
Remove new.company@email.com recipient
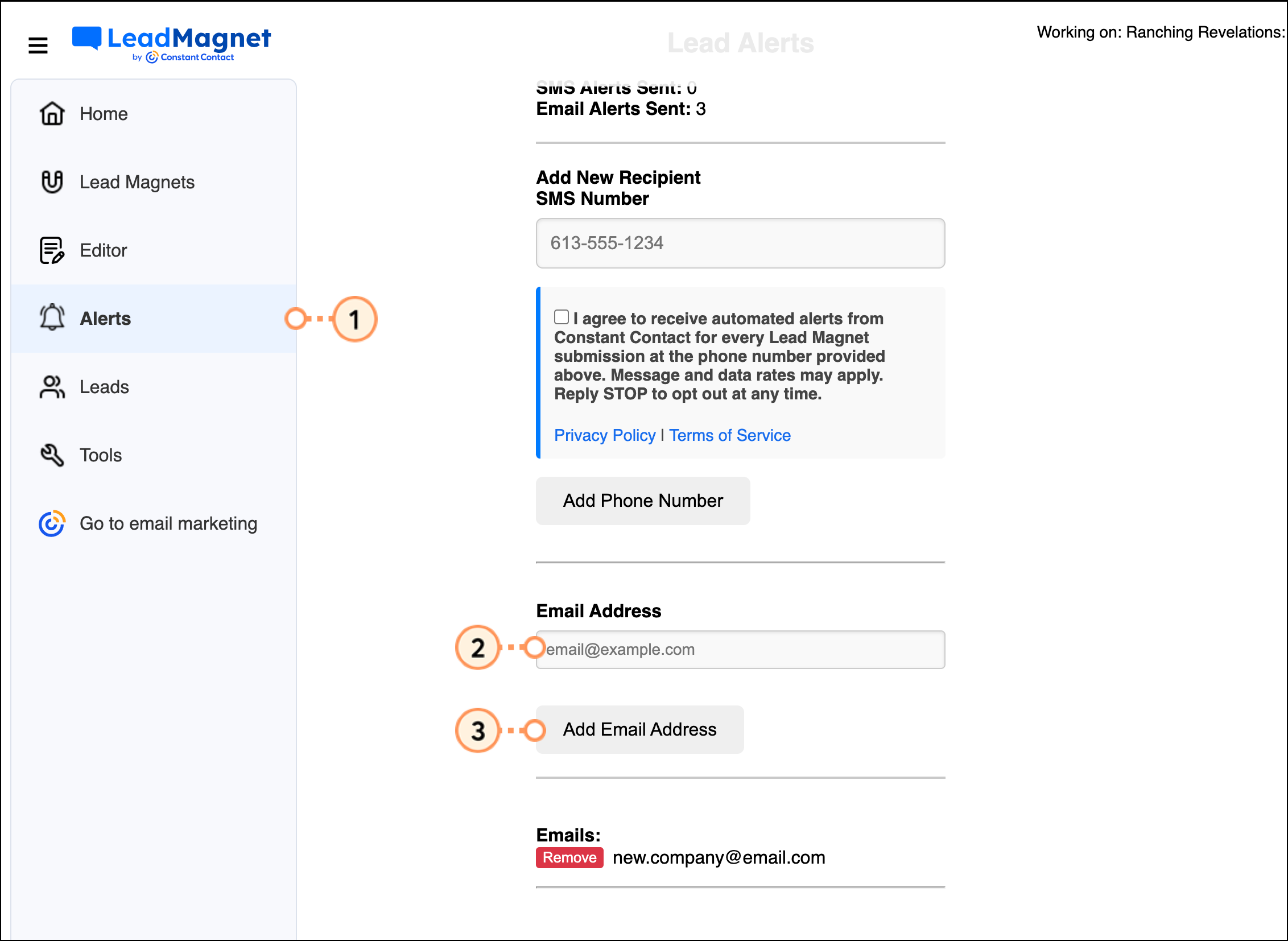coord(569,858)
